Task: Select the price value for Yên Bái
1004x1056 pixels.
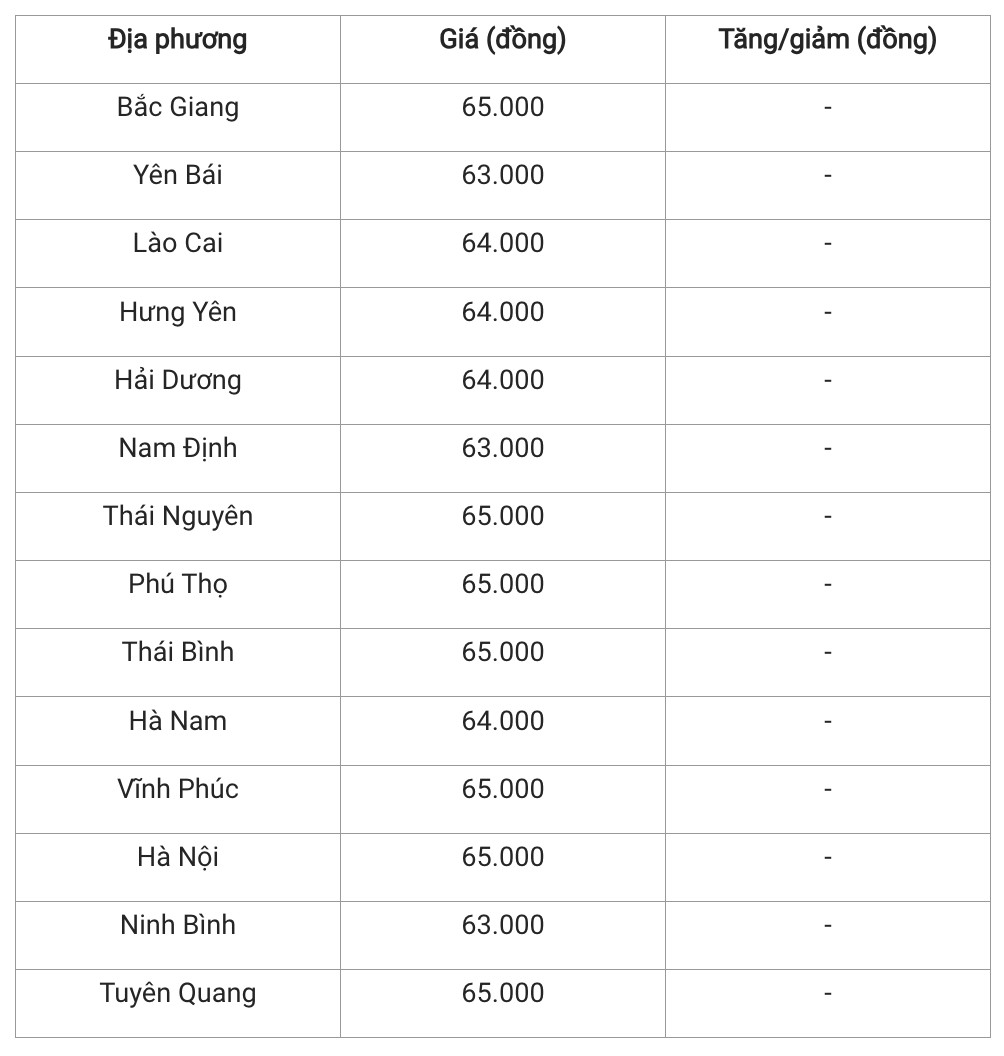Action: coord(502,175)
